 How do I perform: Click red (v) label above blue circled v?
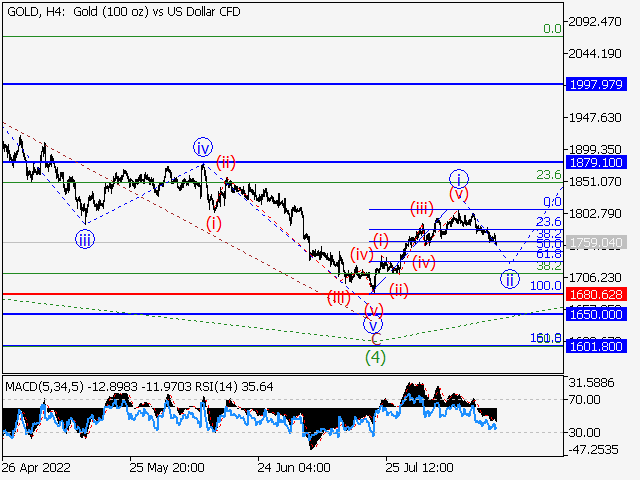pyautogui.click(x=374, y=310)
